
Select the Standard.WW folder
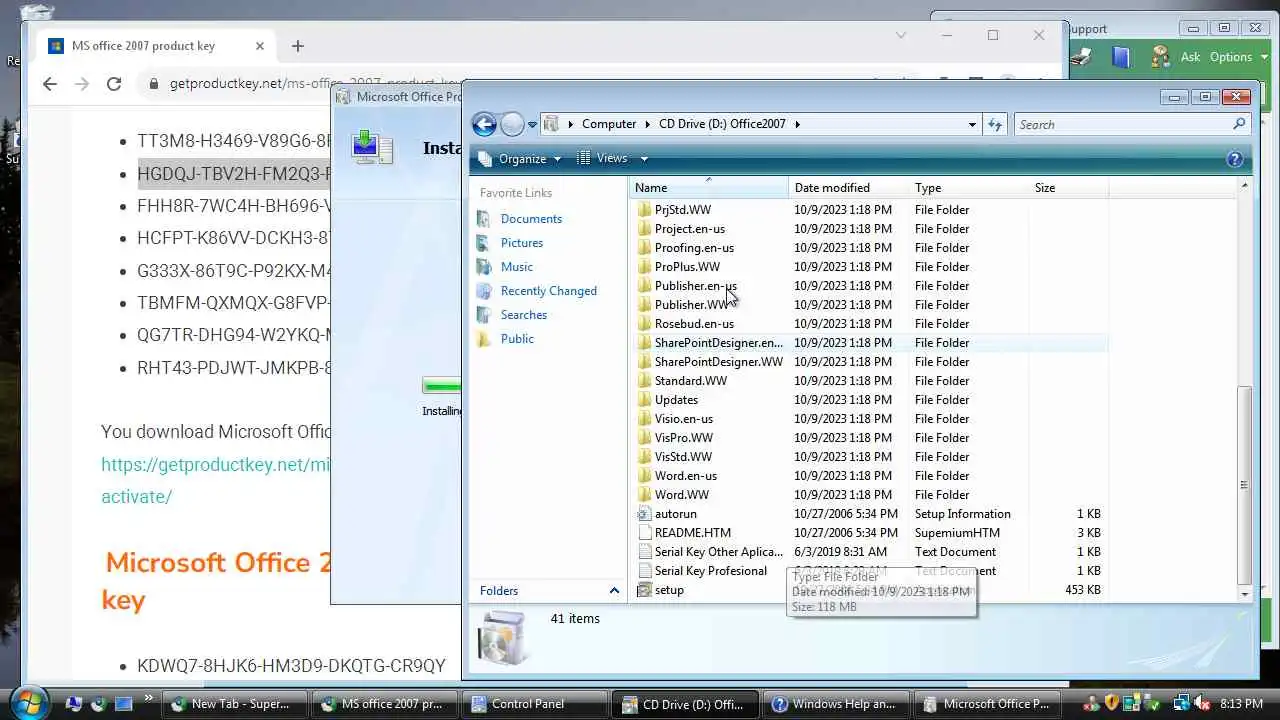[x=690, y=381]
